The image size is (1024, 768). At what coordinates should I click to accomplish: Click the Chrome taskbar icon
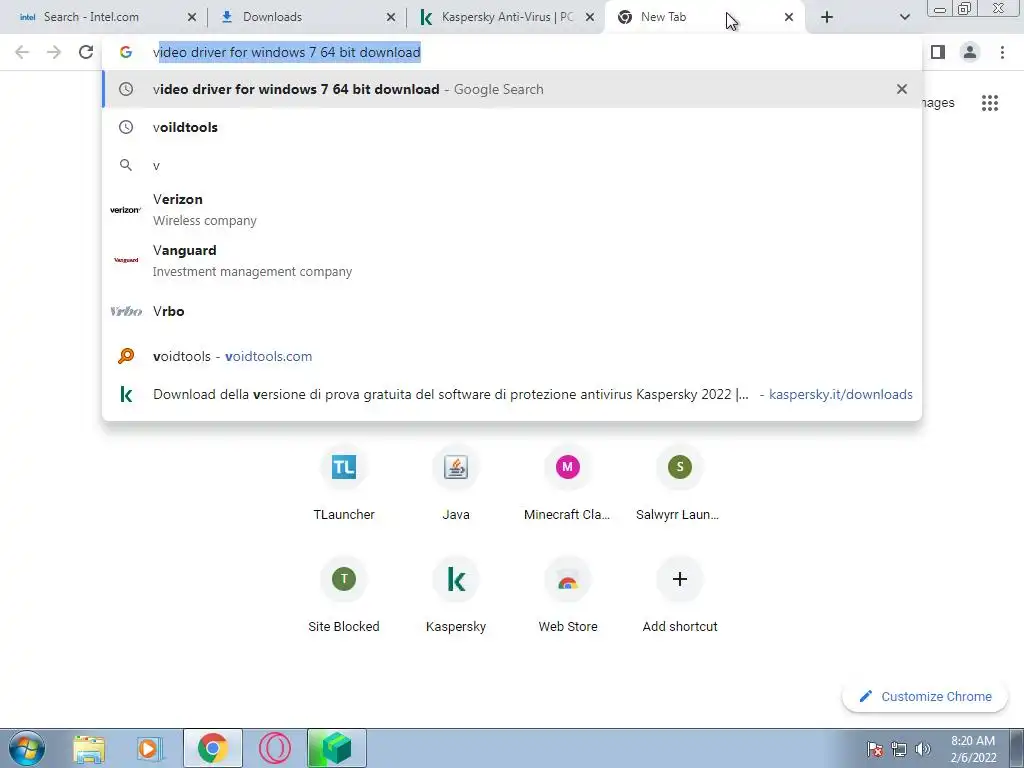212,748
